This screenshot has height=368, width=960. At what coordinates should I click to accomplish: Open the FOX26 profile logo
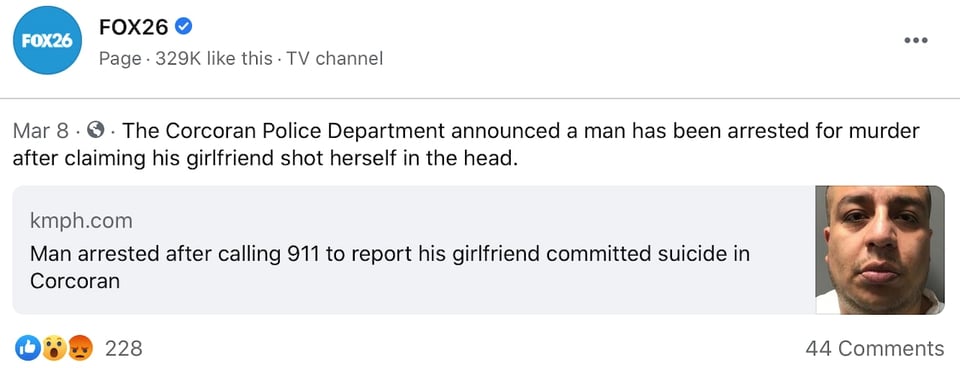pos(47,40)
